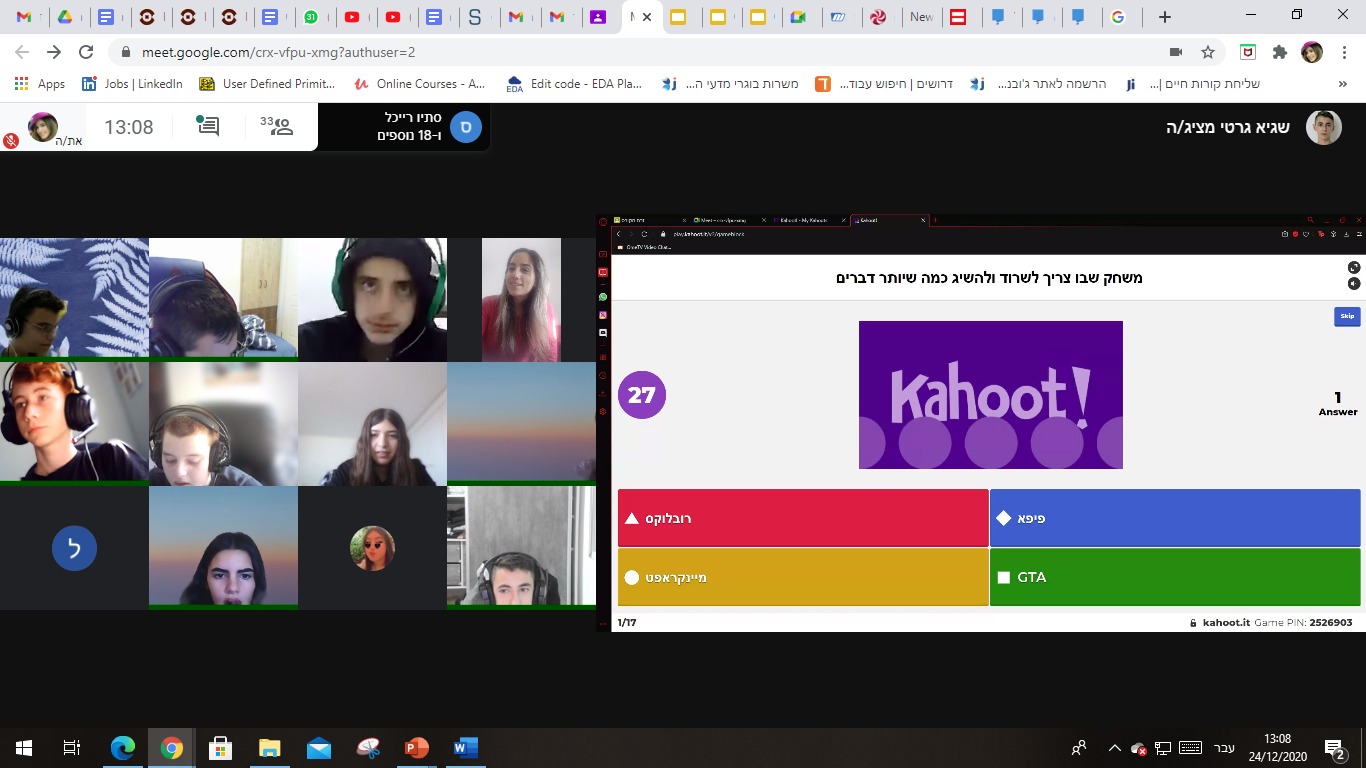
Task: Show hidden system tray icons chevron
Action: 1114,748
